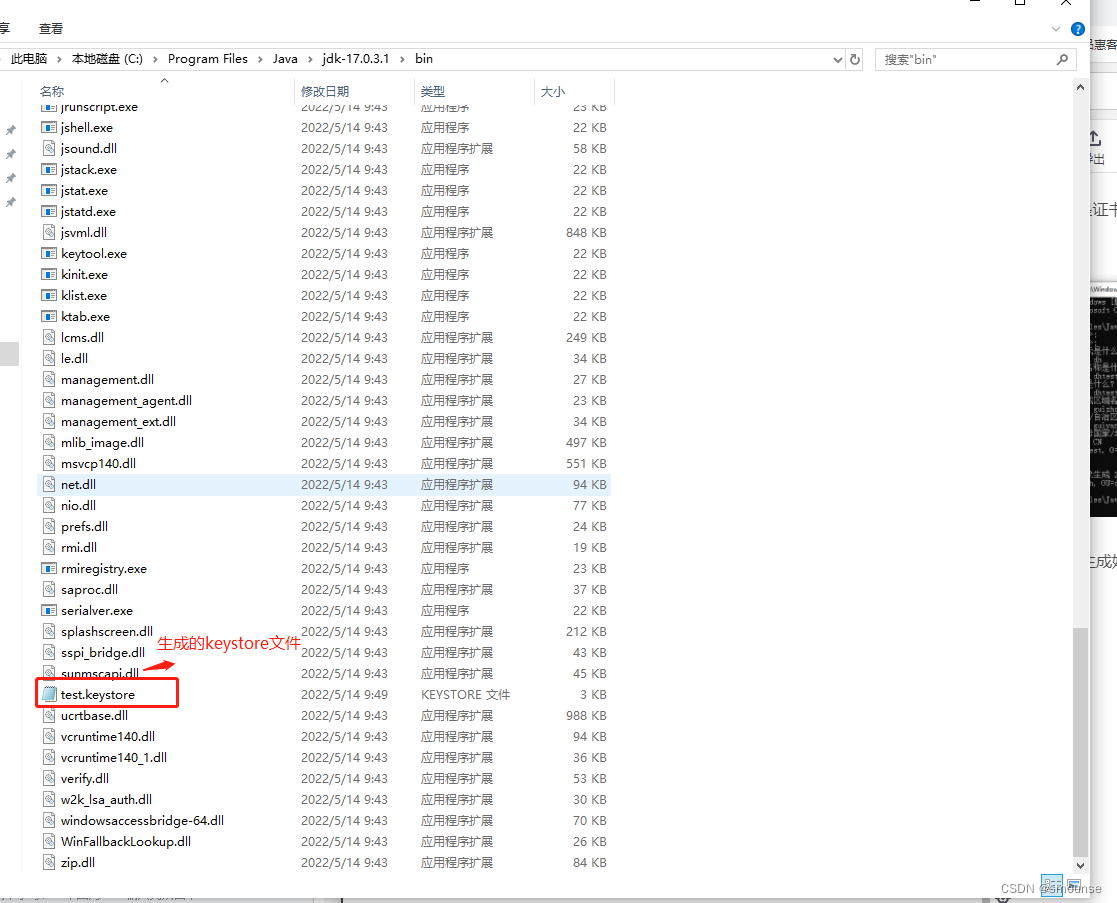Select the saproc.dll file name
This screenshot has height=903, width=1117.
pos(90,590)
